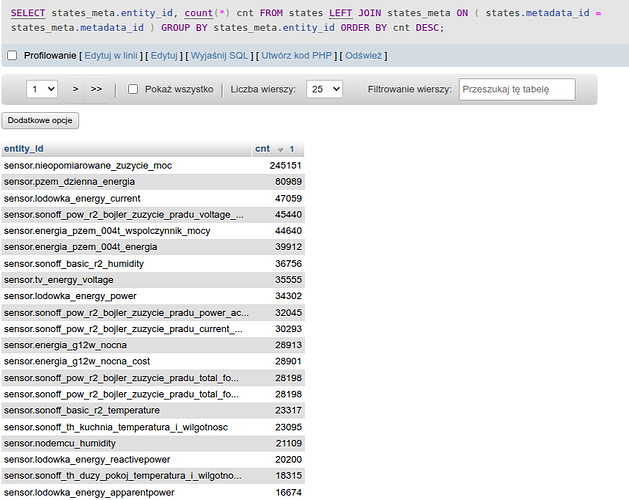
Task: Enable the Profilowanie checkbox
Action: [12, 55]
